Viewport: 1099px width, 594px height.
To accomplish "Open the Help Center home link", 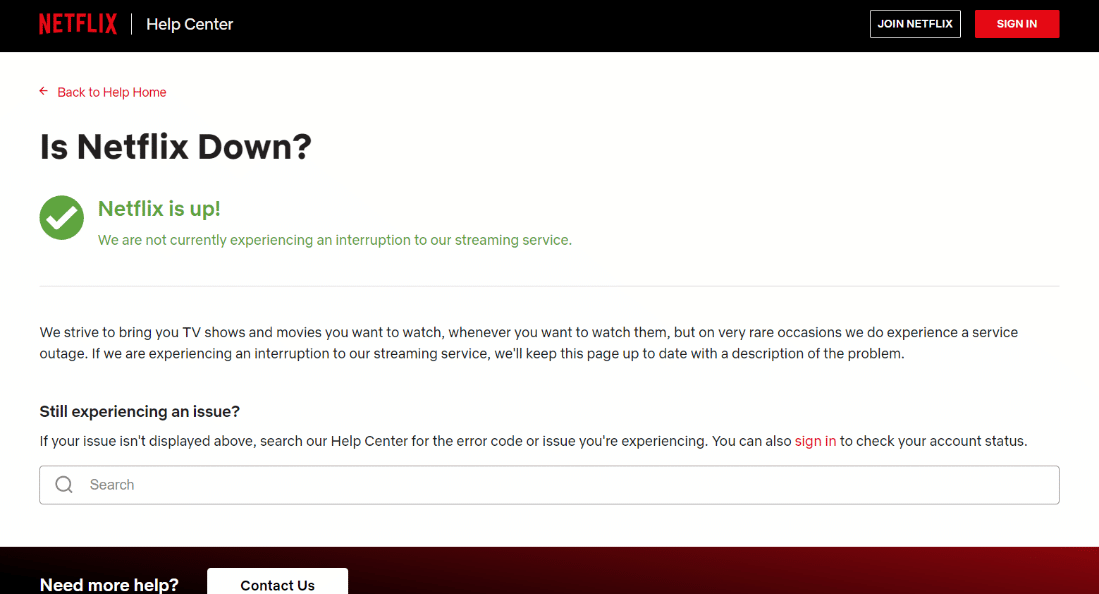I will (189, 24).
